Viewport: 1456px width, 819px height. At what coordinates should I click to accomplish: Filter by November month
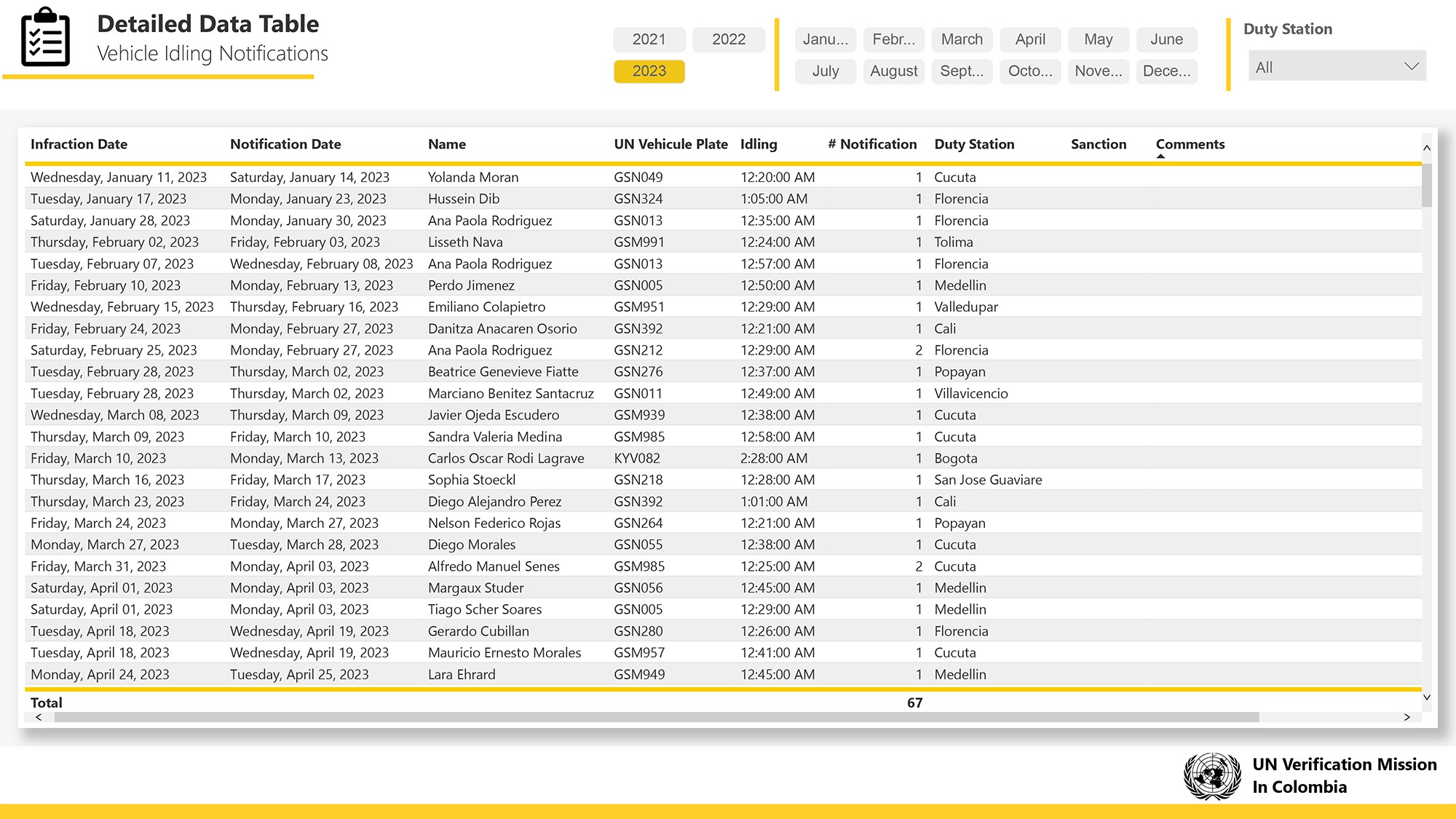(1099, 71)
